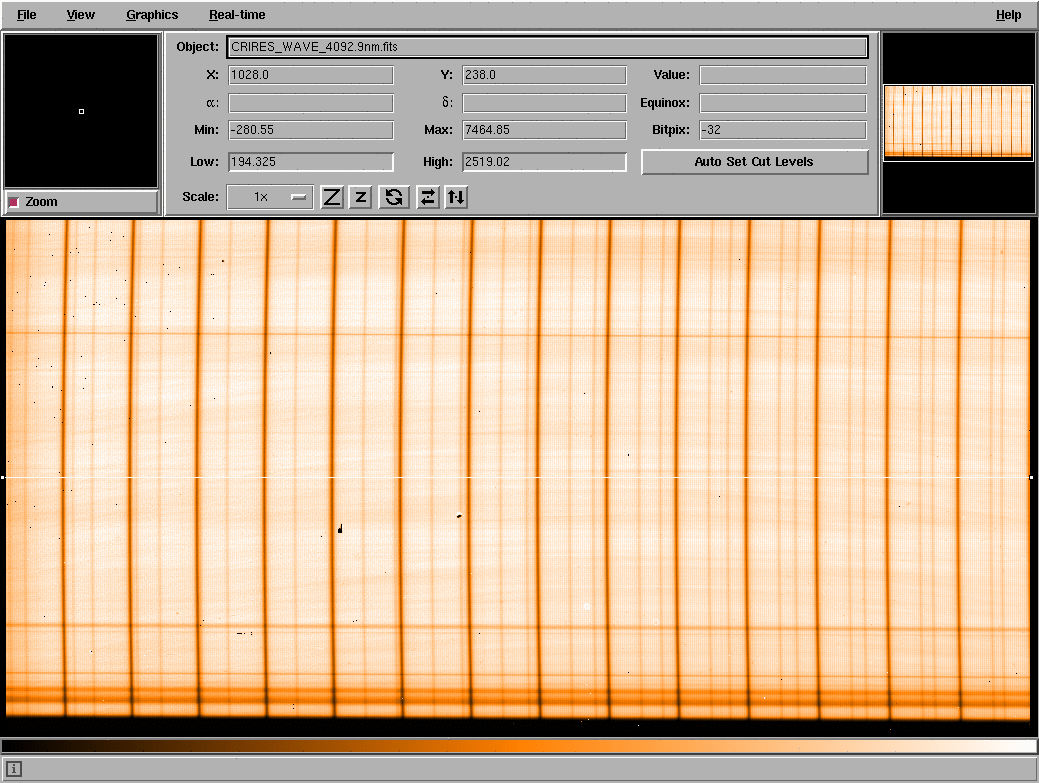This screenshot has height=783, width=1039.
Task: Click the rotate image icon
Action: [x=394, y=197]
